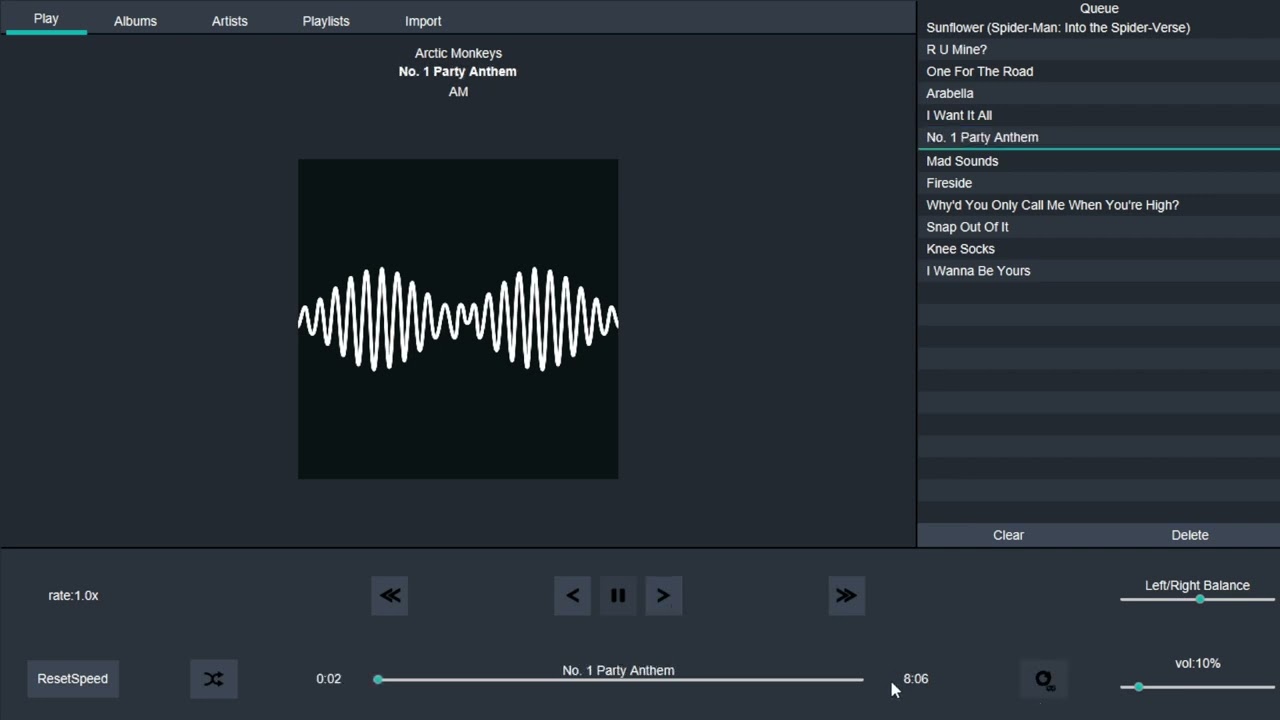Click the Queue panel heading
The height and width of the screenshot is (720, 1280).
click(x=1099, y=8)
